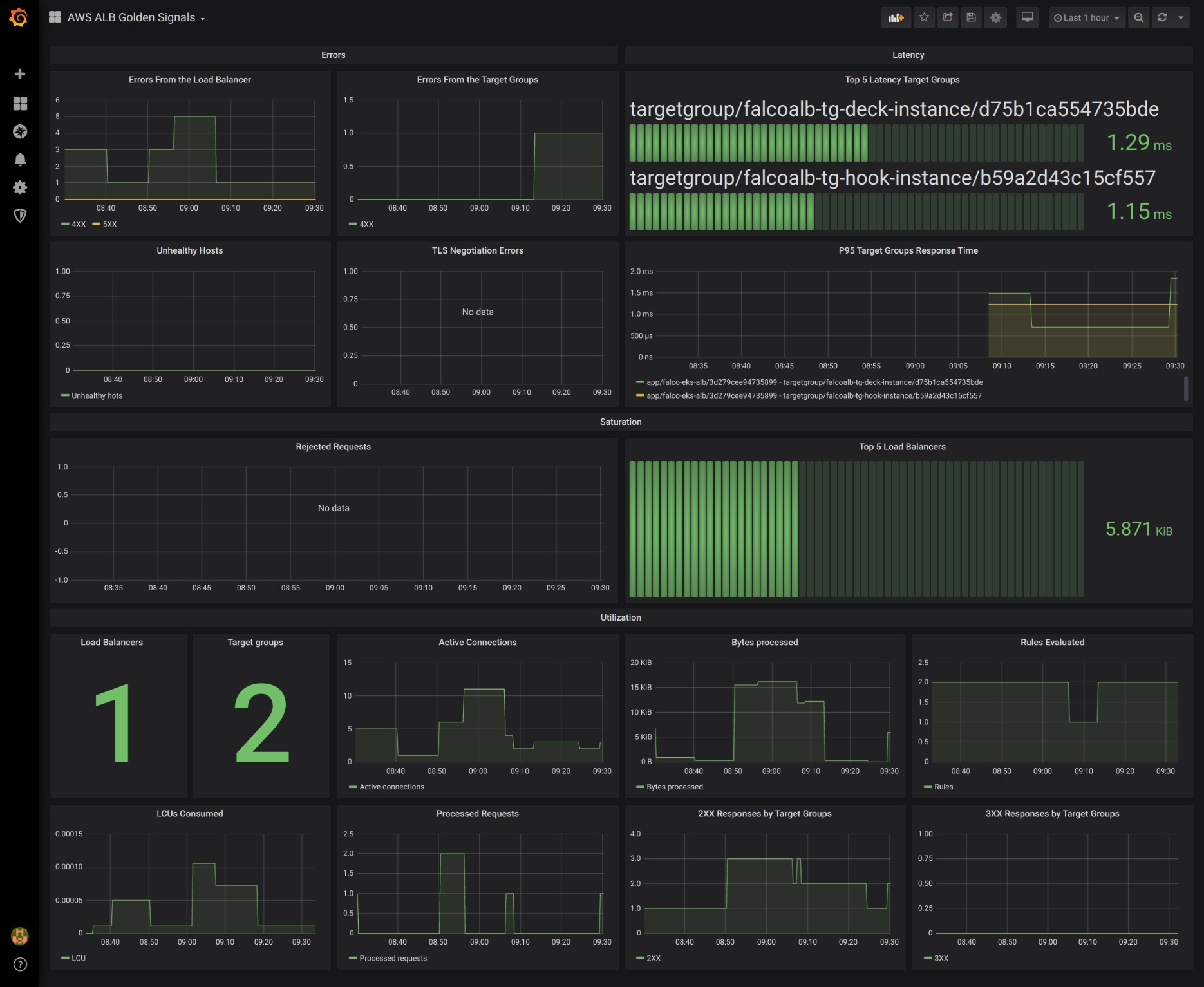
Task: Open the Alerting bell icon
Action: pyautogui.click(x=20, y=160)
